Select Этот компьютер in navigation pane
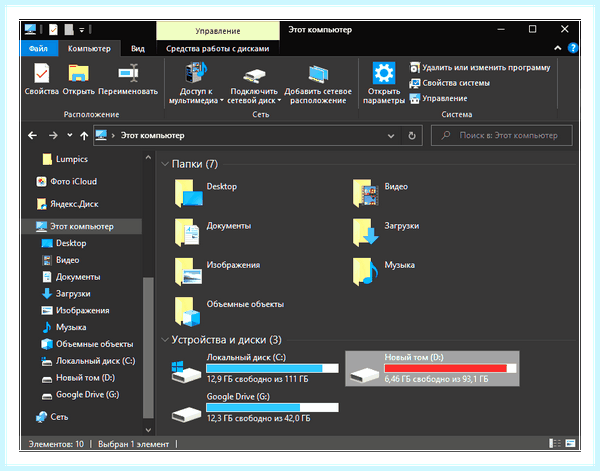The width and height of the screenshot is (600, 471). point(81,227)
